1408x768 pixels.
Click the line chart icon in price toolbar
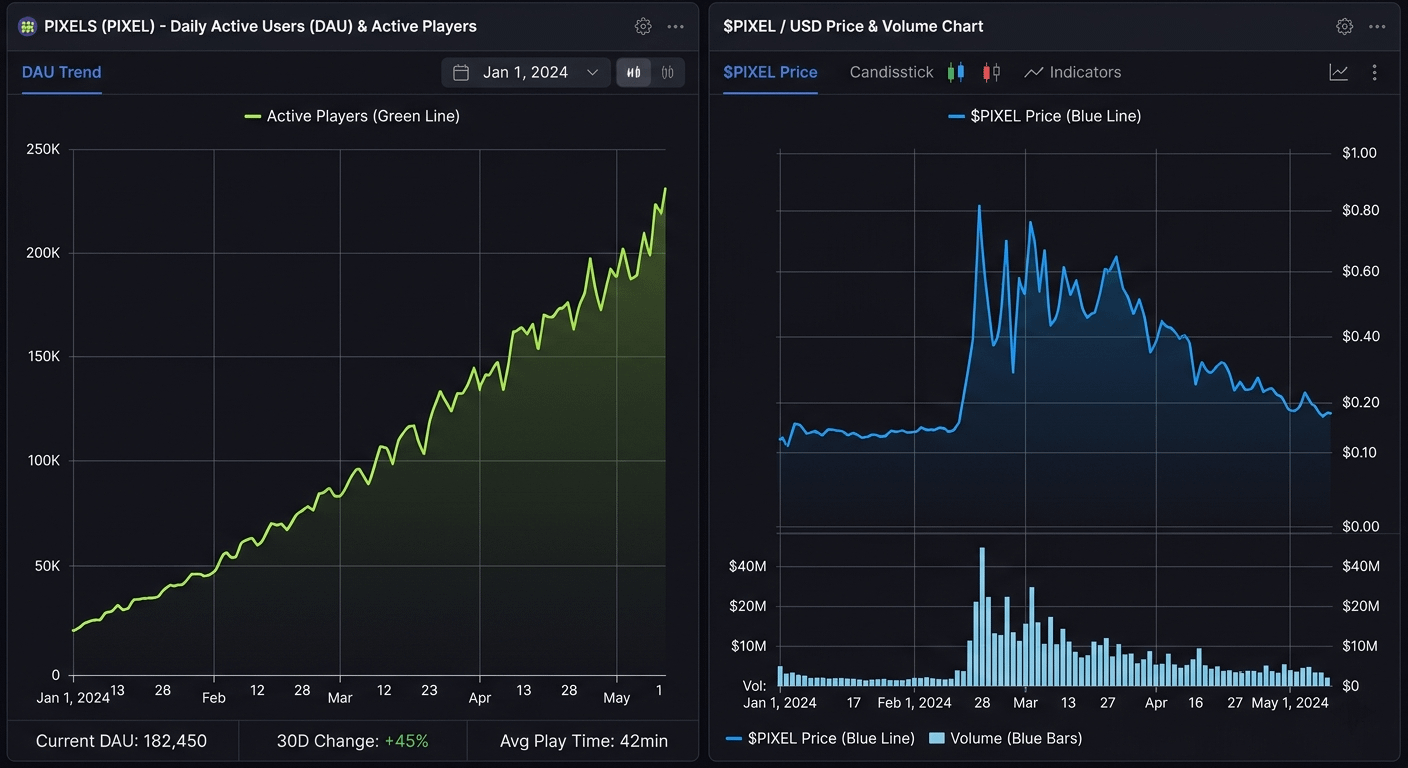[x=1338, y=72]
